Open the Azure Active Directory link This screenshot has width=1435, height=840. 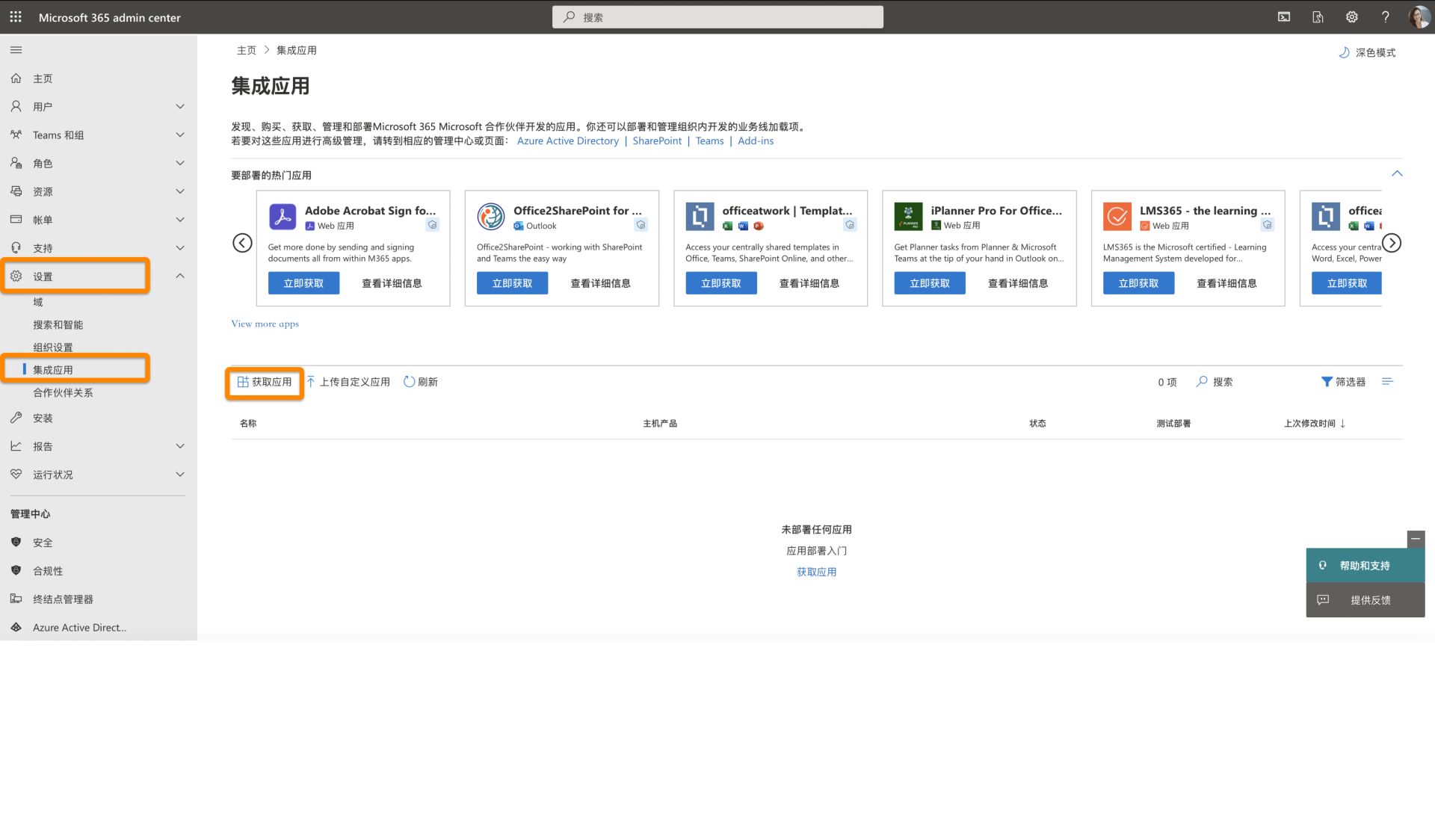[568, 140]
